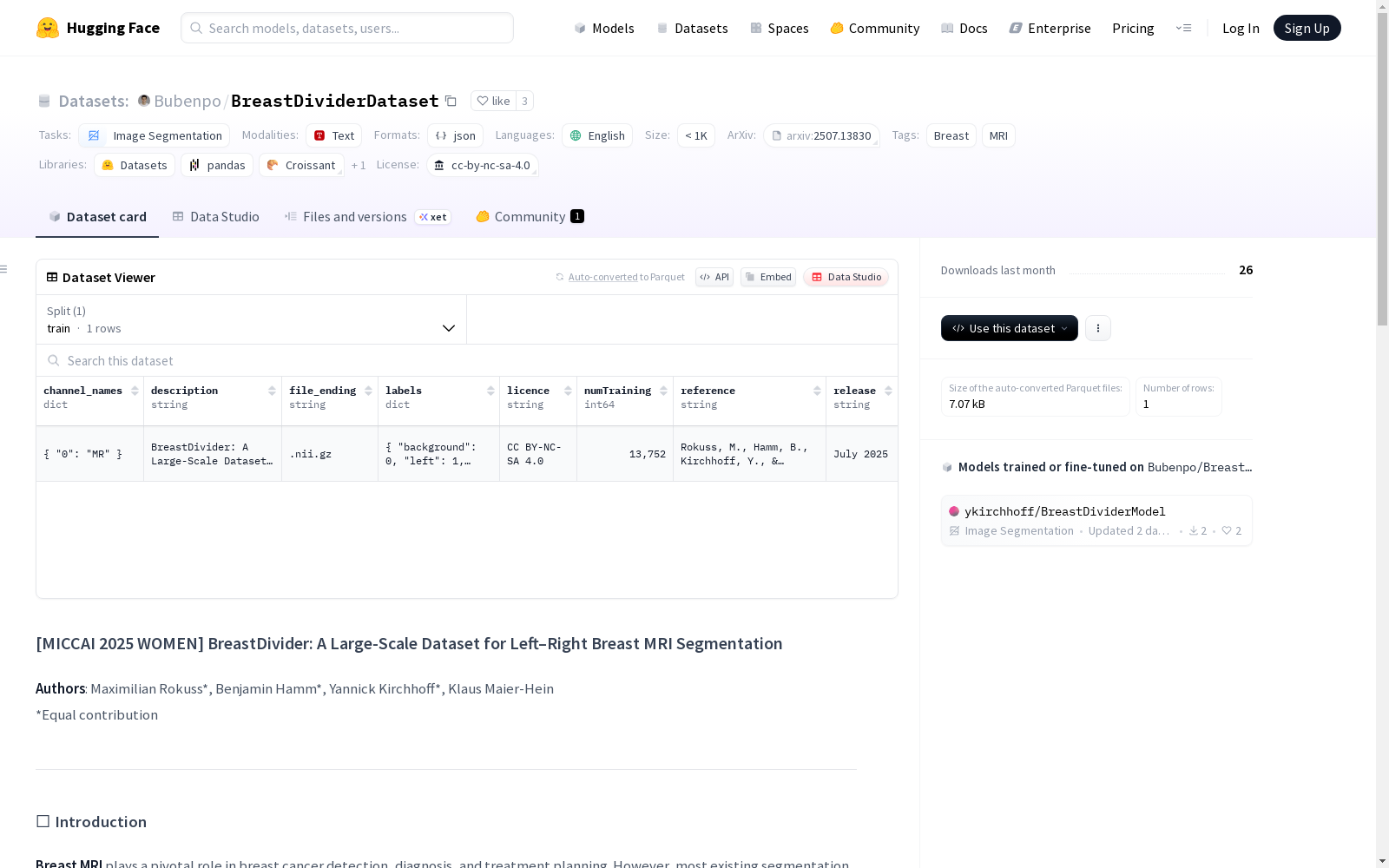Image resolution: width=1389 pixels, height=868 pixels.
Task: Copy dataset name with the copy icon
Action: [451, 101]
